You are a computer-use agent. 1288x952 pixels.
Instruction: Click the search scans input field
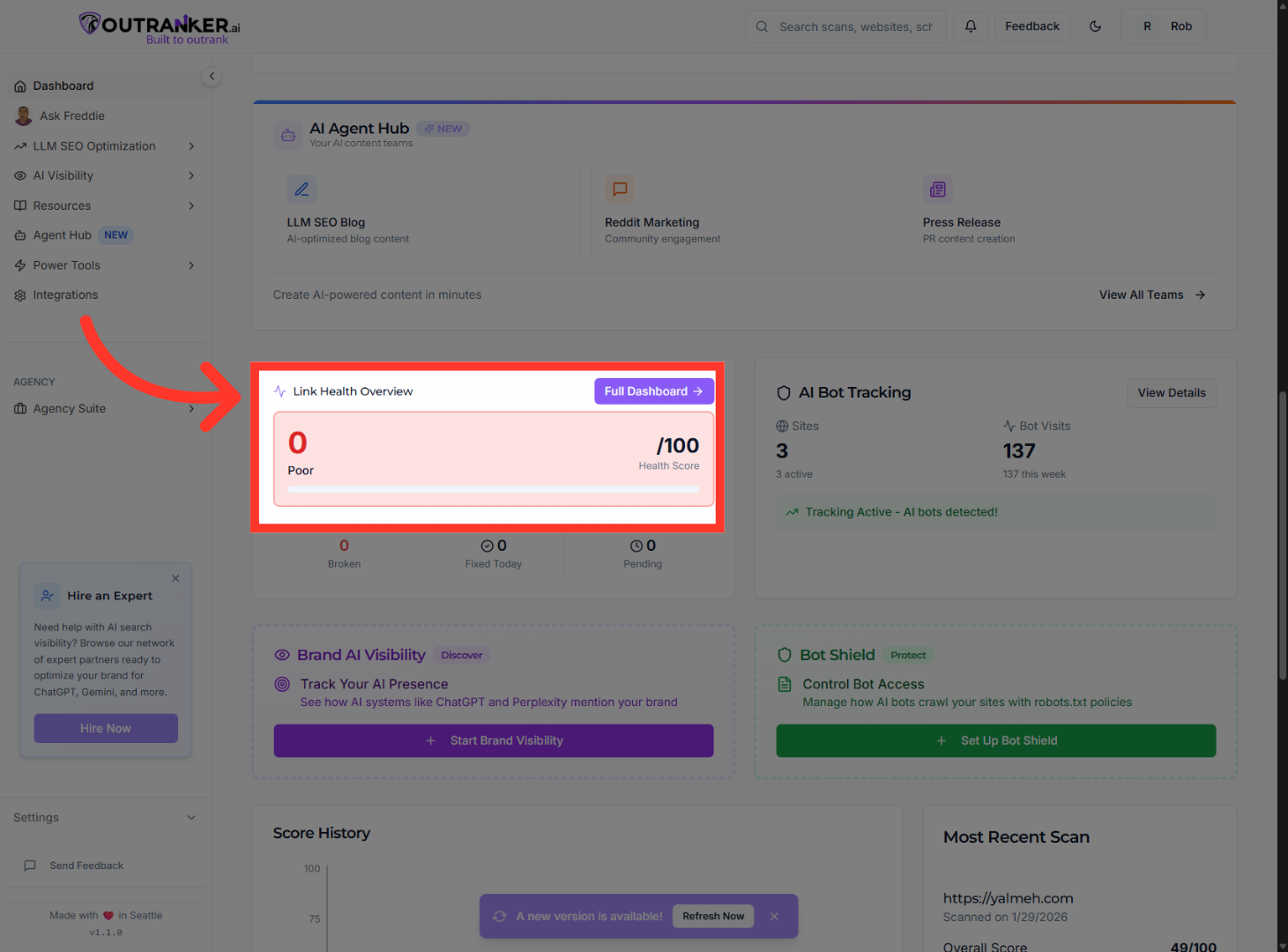pos(846,26)
